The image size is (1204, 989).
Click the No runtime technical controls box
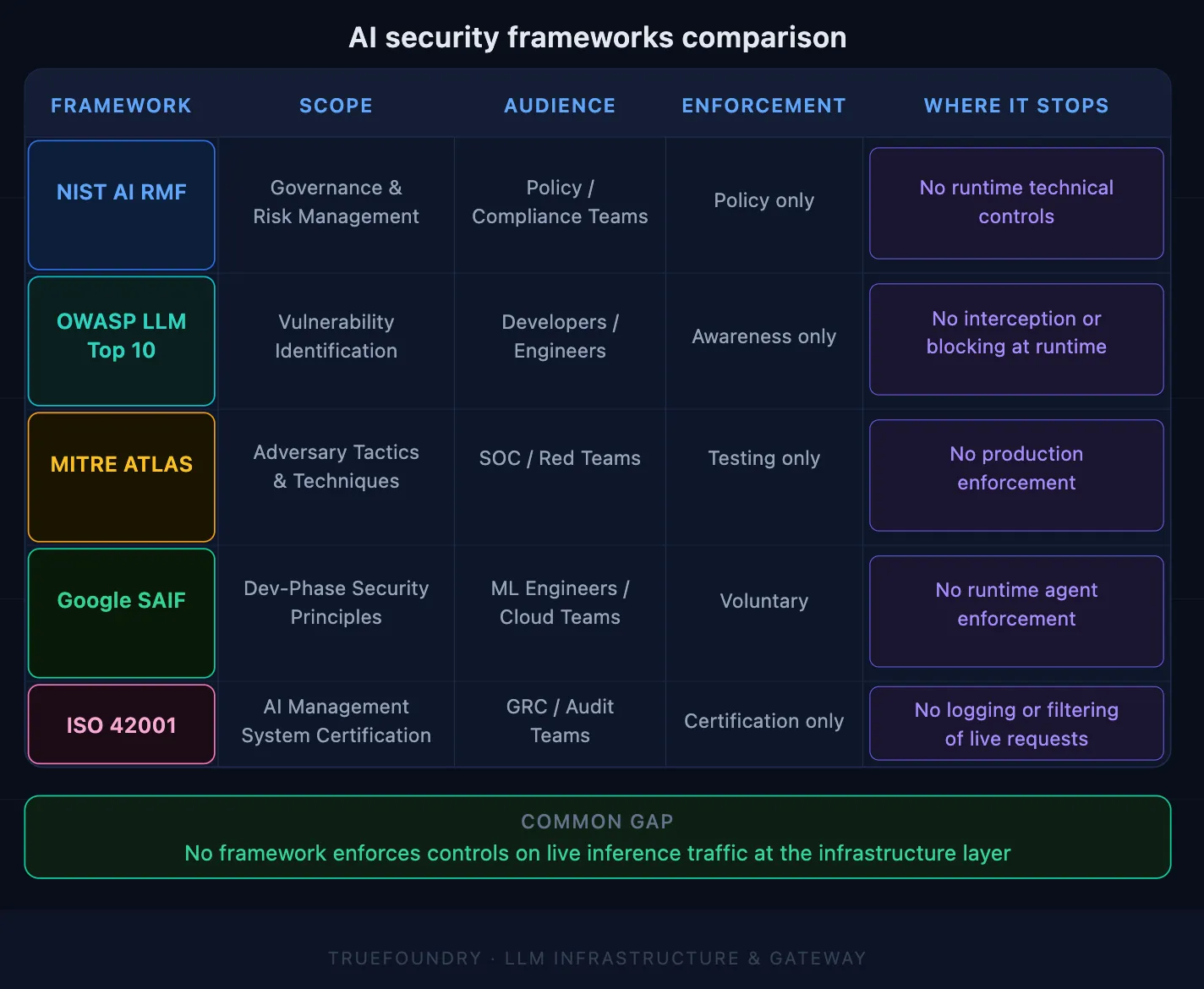(1015, 203)
